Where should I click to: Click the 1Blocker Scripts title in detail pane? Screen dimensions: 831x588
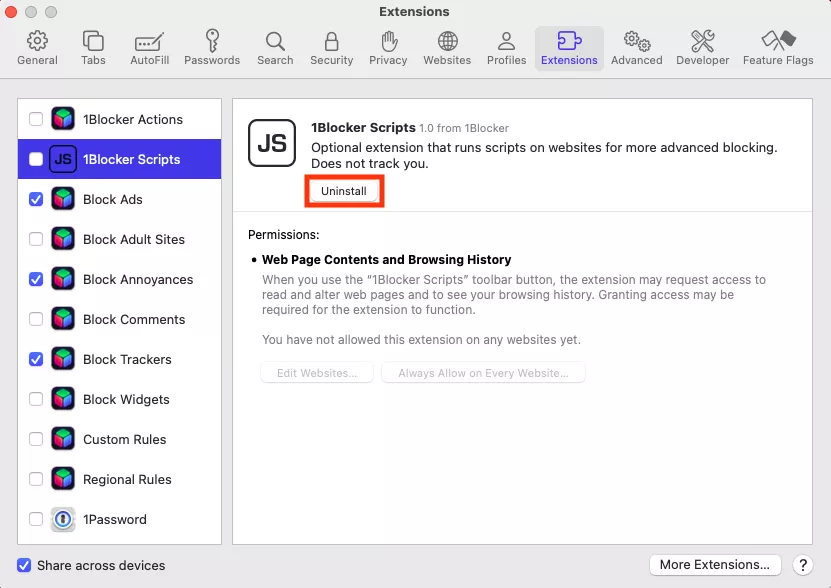(x=363, y=127)
